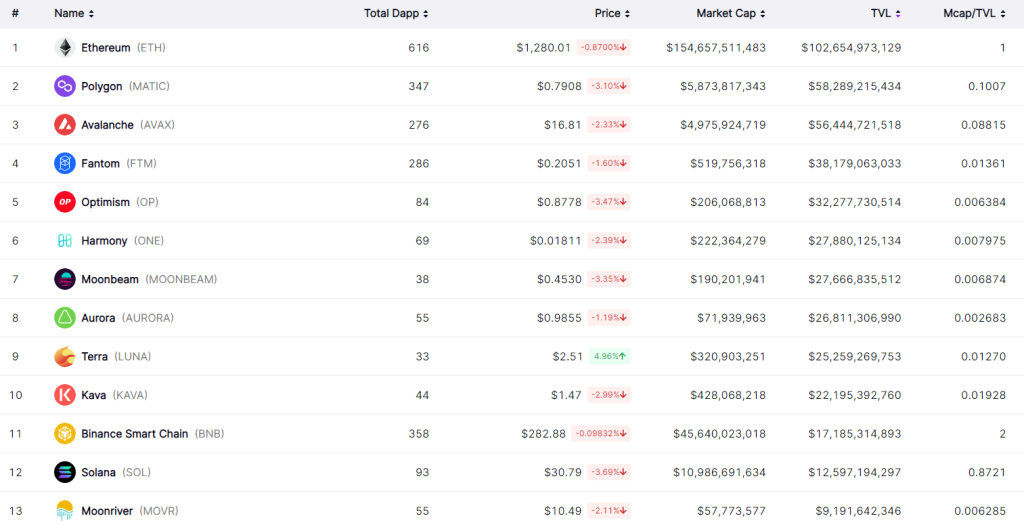
Task: Select Kava Mcap/TVL value 0.01928
Action: (x=984, y=395)
